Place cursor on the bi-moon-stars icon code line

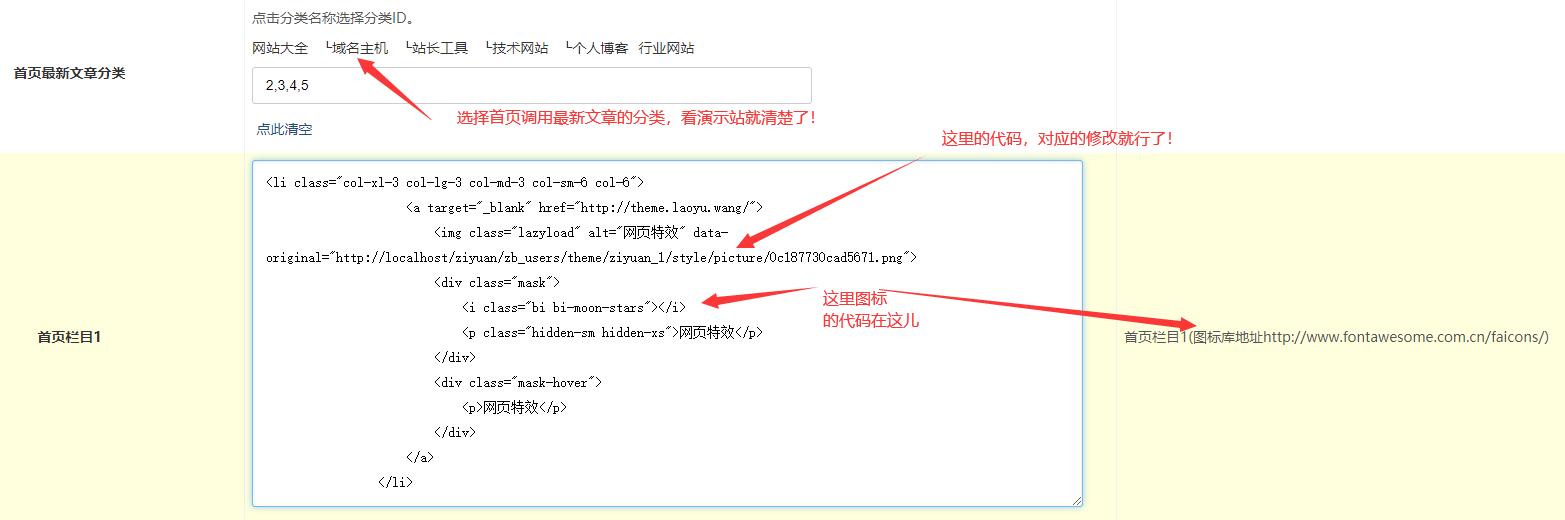(574, 307)
